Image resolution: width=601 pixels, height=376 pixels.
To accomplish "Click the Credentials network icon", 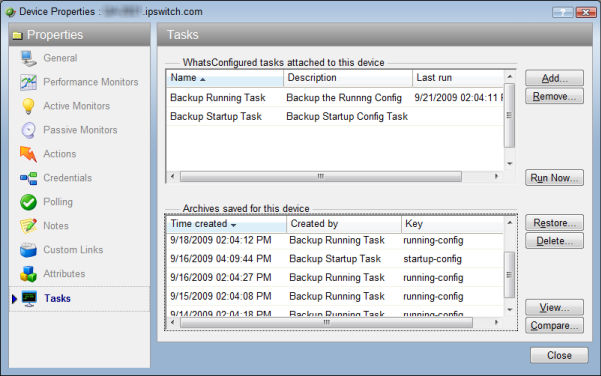I will point(29,178).
